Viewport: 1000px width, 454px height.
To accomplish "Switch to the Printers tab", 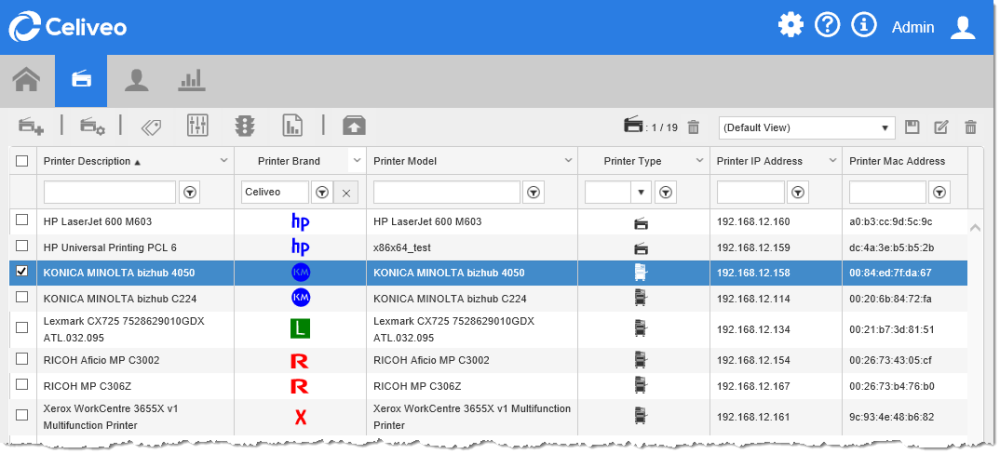I will [81, 80].
